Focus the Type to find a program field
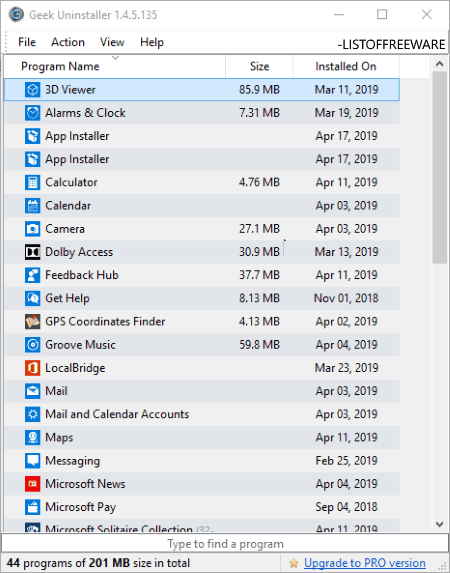This screenshot has height=573, width=450. 225,544
